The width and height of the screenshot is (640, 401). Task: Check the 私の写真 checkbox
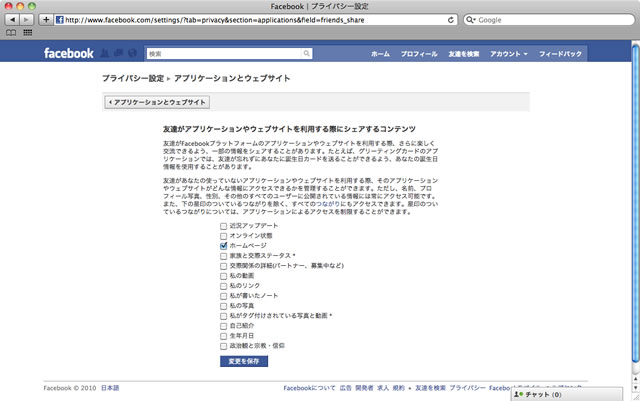point(223,306)
